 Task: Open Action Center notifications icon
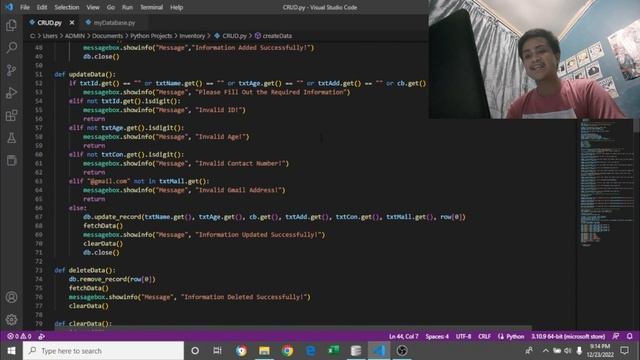click(624, 351)
